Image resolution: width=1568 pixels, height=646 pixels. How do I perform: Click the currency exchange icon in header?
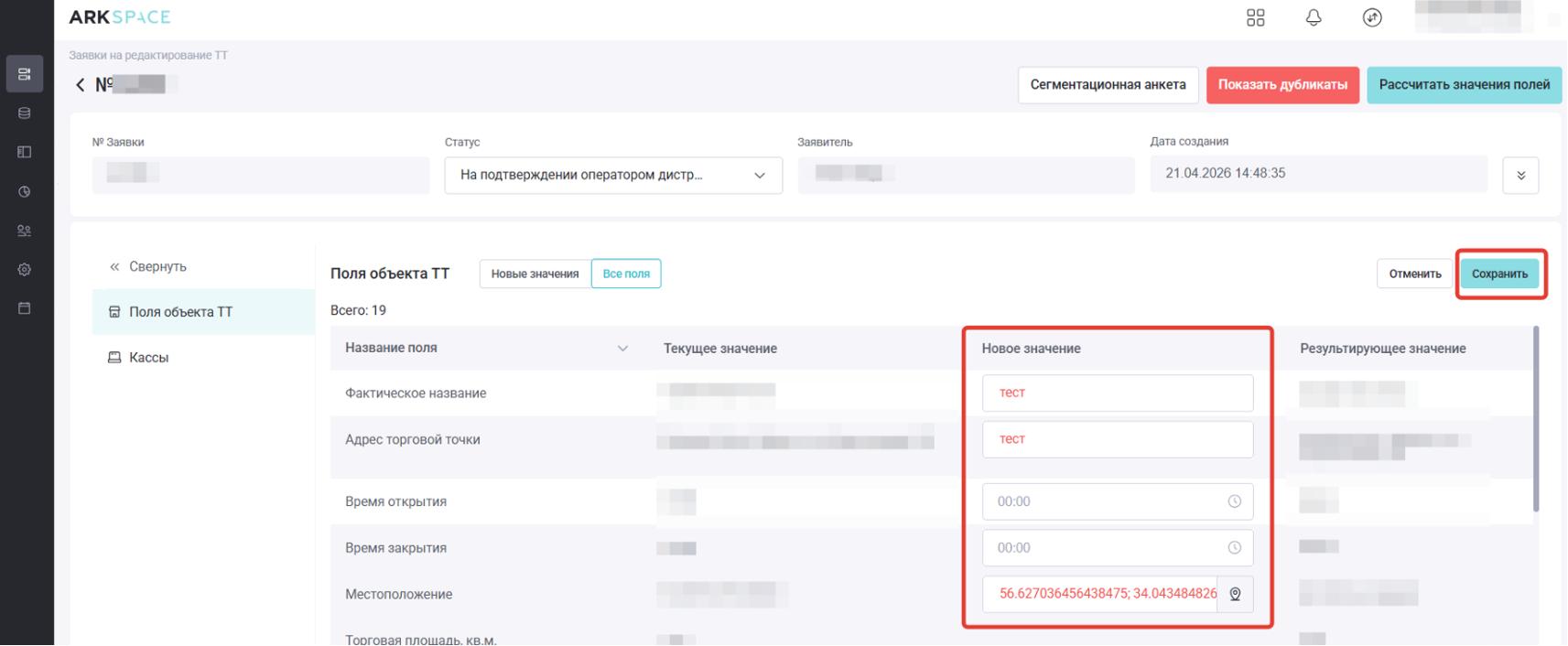[x=1371, y=17]
